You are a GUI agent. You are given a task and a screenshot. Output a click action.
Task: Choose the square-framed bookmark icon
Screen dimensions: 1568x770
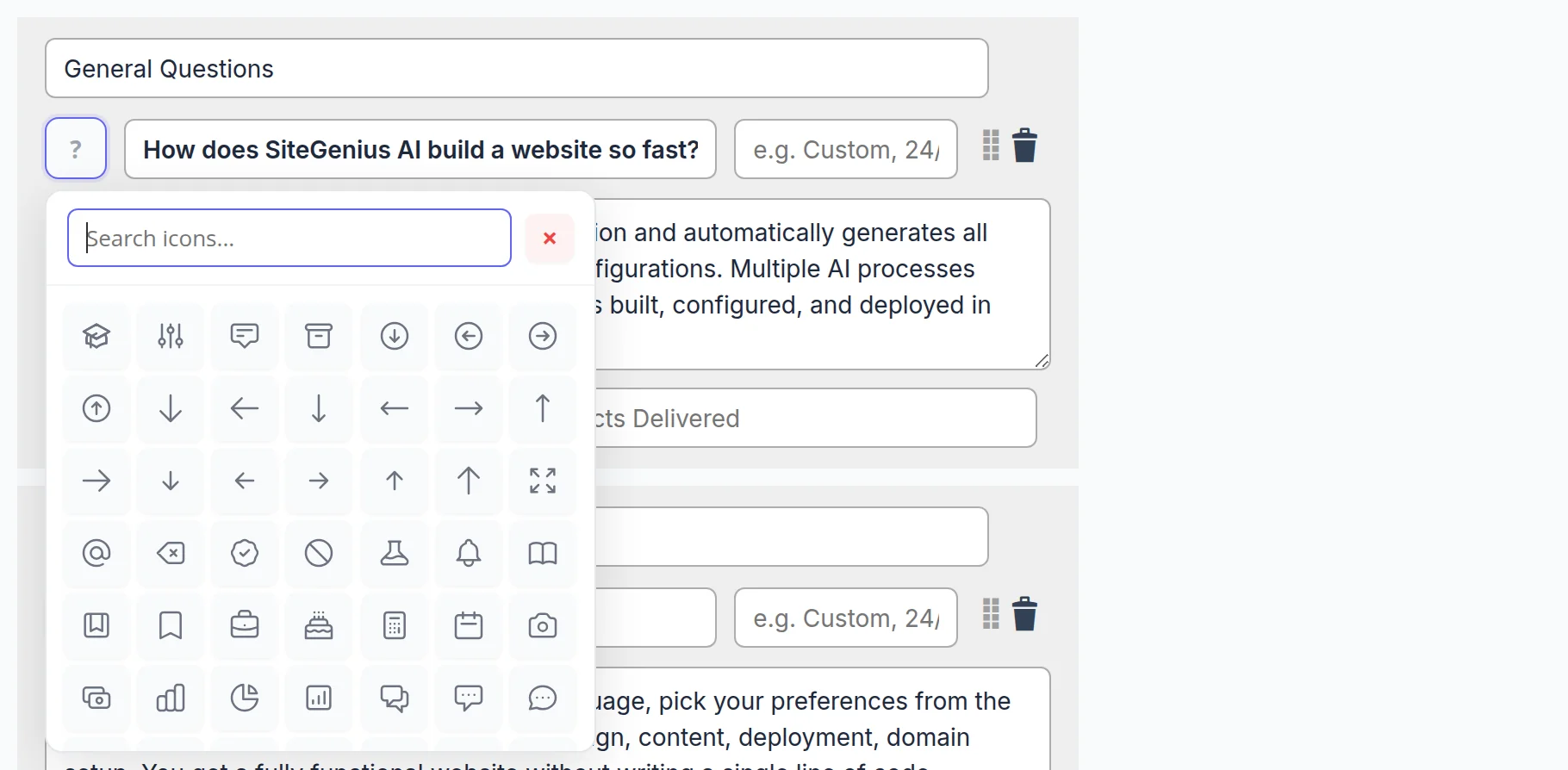96,625
